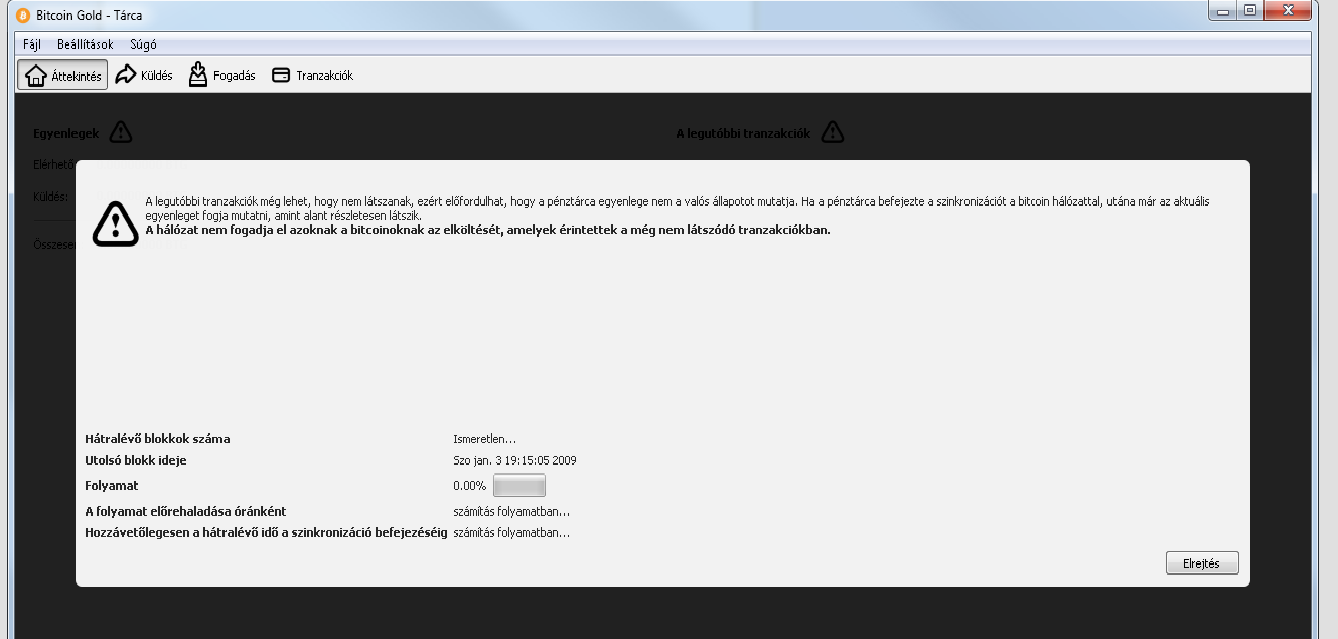Click the bold warning sentence 'A hálózat nem fogadja el'
The width and height of the screenshot is (1338, 639).
[488, 229]
